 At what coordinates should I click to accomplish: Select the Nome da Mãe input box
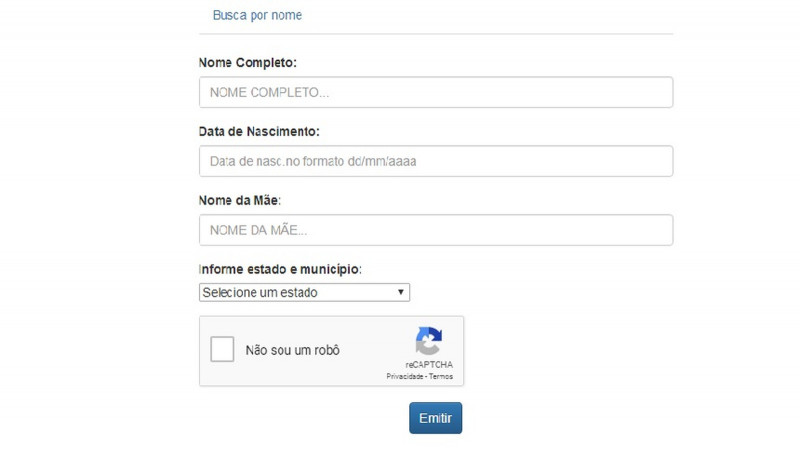point(436,230)
